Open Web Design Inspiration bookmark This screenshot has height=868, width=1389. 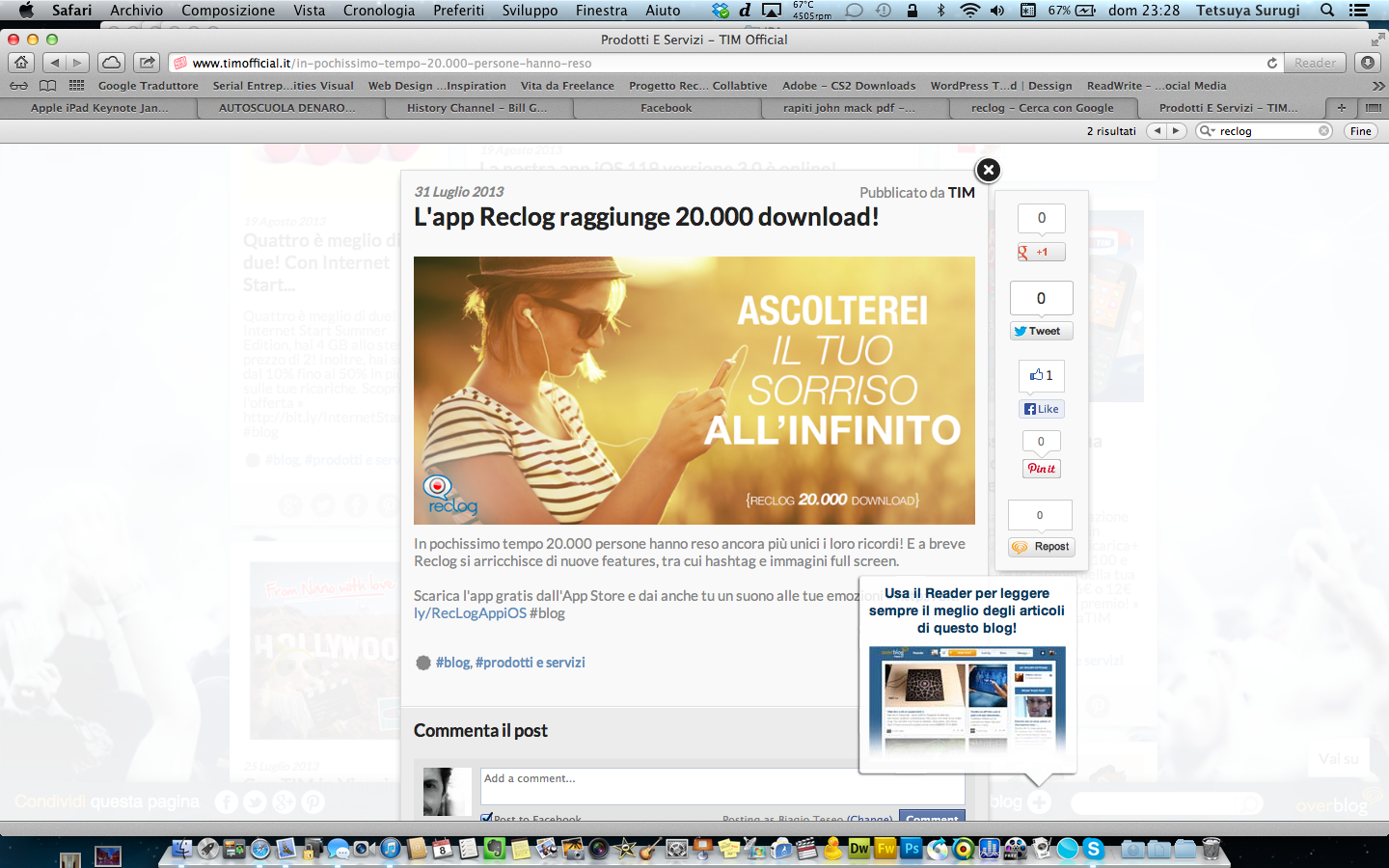coord(437,86)
